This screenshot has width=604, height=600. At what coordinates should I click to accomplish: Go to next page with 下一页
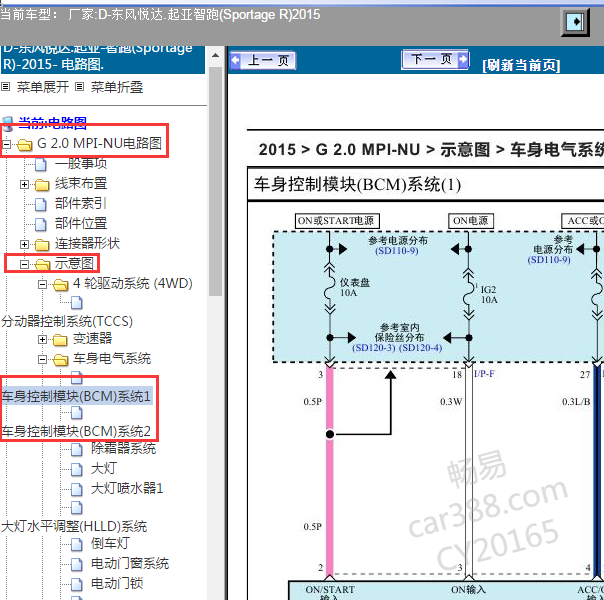tap(435, 60)
